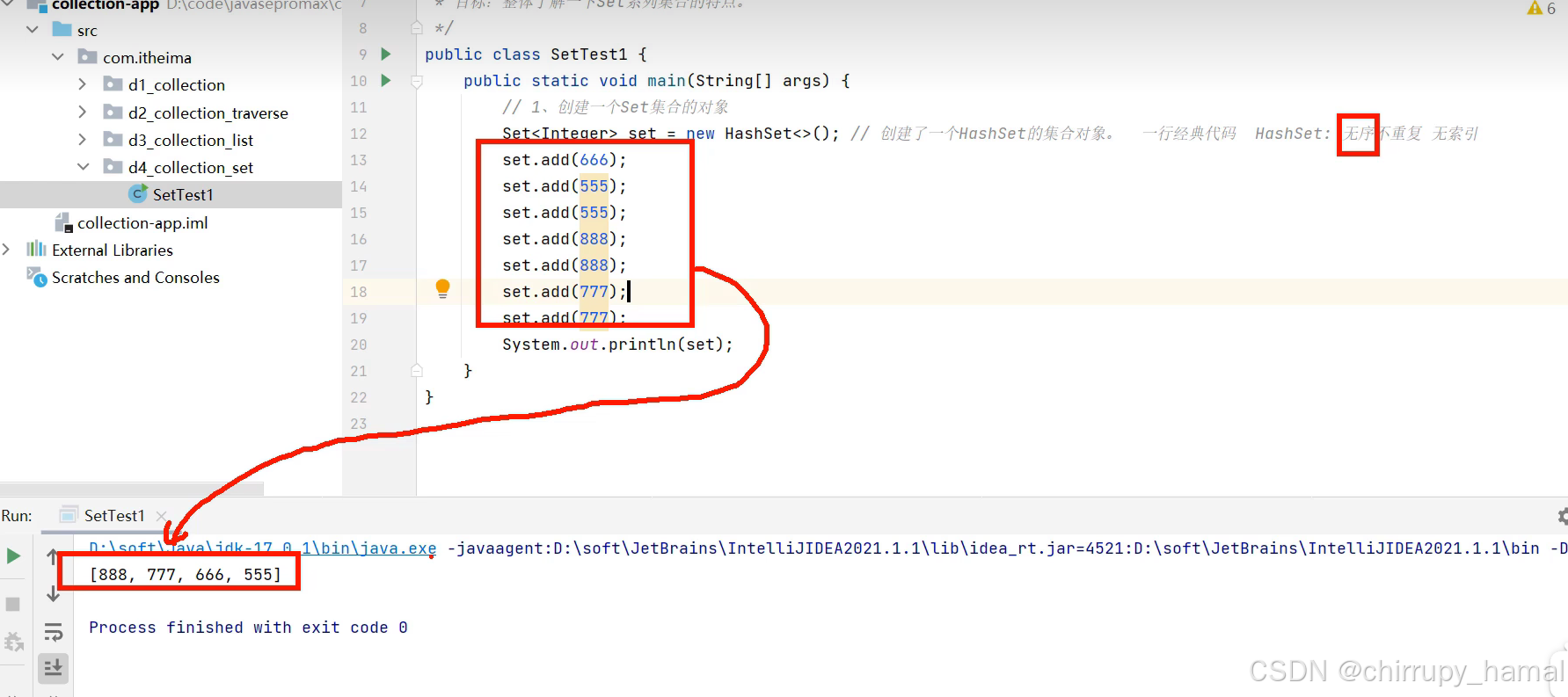Image resolution: width=1568 pixels, height=697 pixels.
Task: Collapse the com.itheima package
Action: [x=58, y=57]
